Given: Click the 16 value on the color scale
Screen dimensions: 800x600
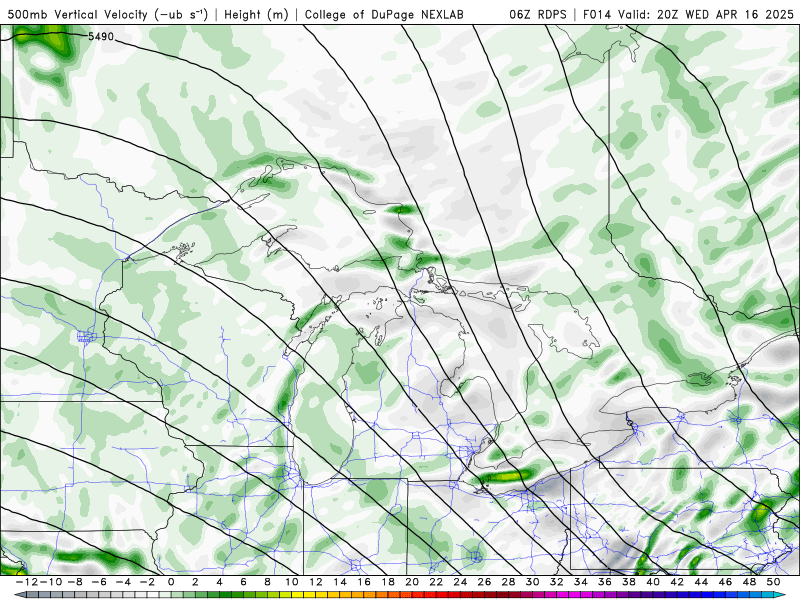Looking at the screenshot, I should point(364,582).
